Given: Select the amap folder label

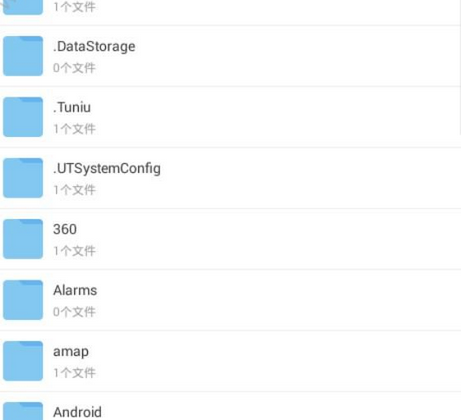Looking at the screenshot, I should click(71, 352).
